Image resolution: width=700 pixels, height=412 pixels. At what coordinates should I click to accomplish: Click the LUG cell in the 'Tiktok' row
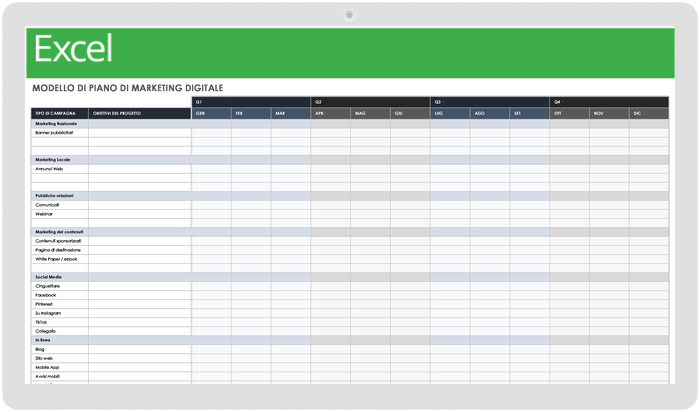450,322
